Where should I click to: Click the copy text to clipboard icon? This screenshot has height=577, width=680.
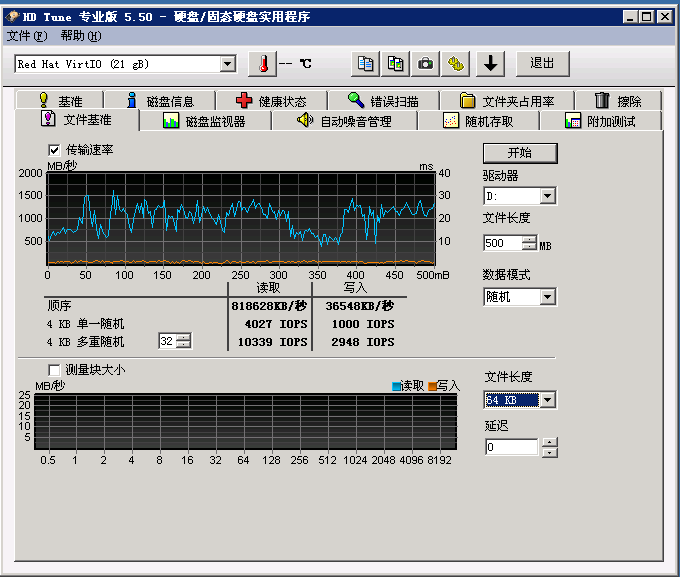click(x=366, y=63)
